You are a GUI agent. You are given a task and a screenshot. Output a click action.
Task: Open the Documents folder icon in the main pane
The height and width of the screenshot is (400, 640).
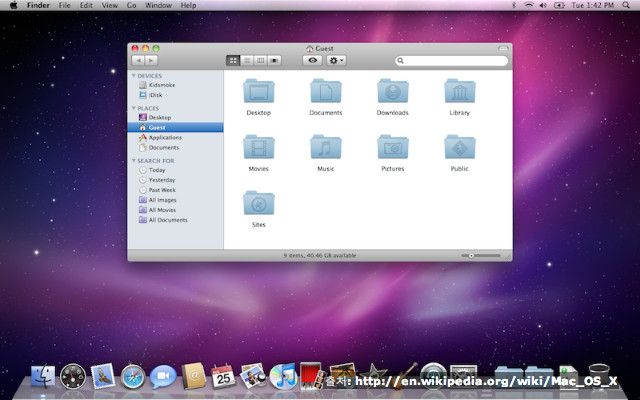326,91
